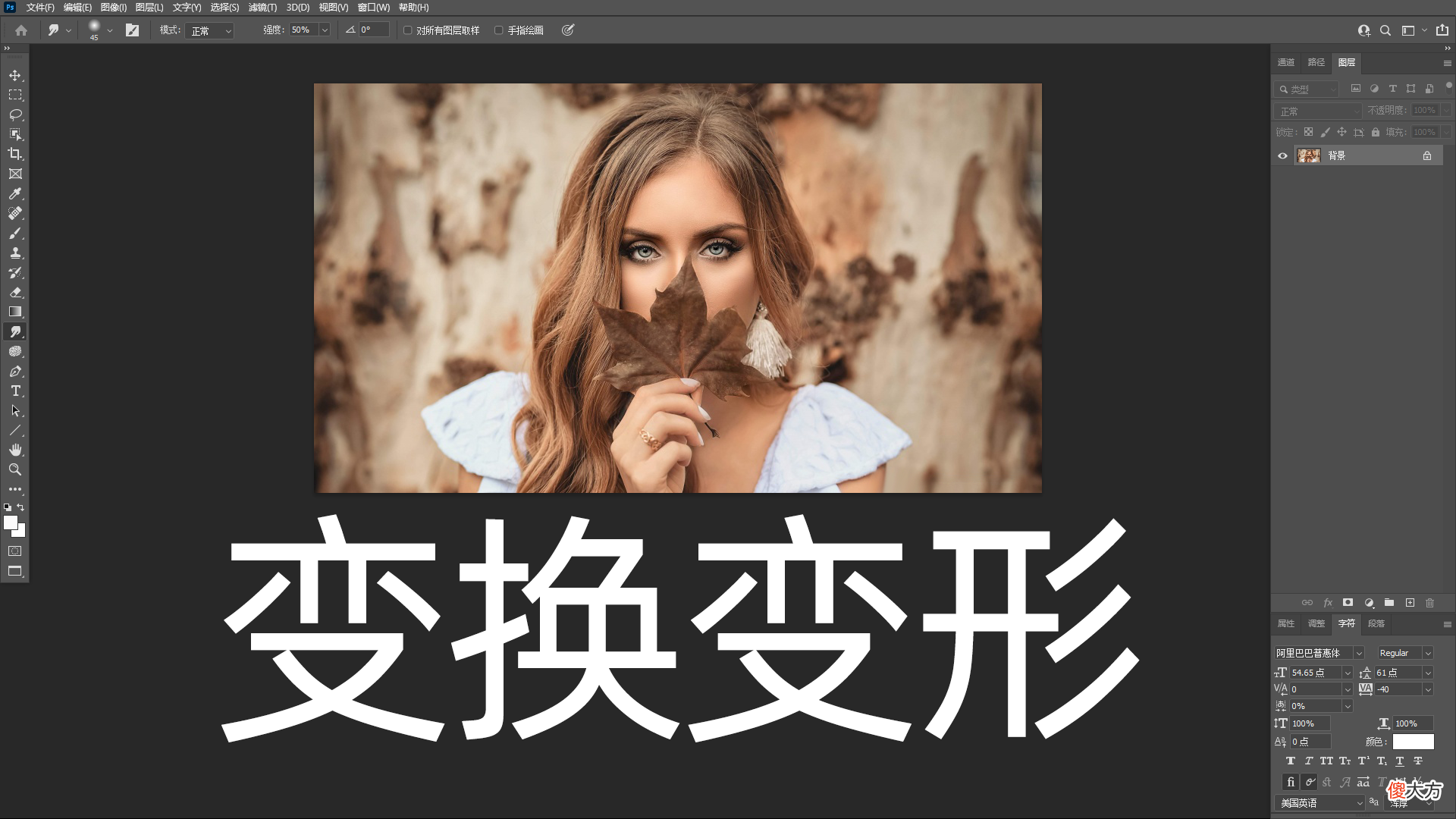Open the 阿里巴巴普惠体 font family dropdown
Viewport: 1456px width, 819px height.
[1319, 653]
